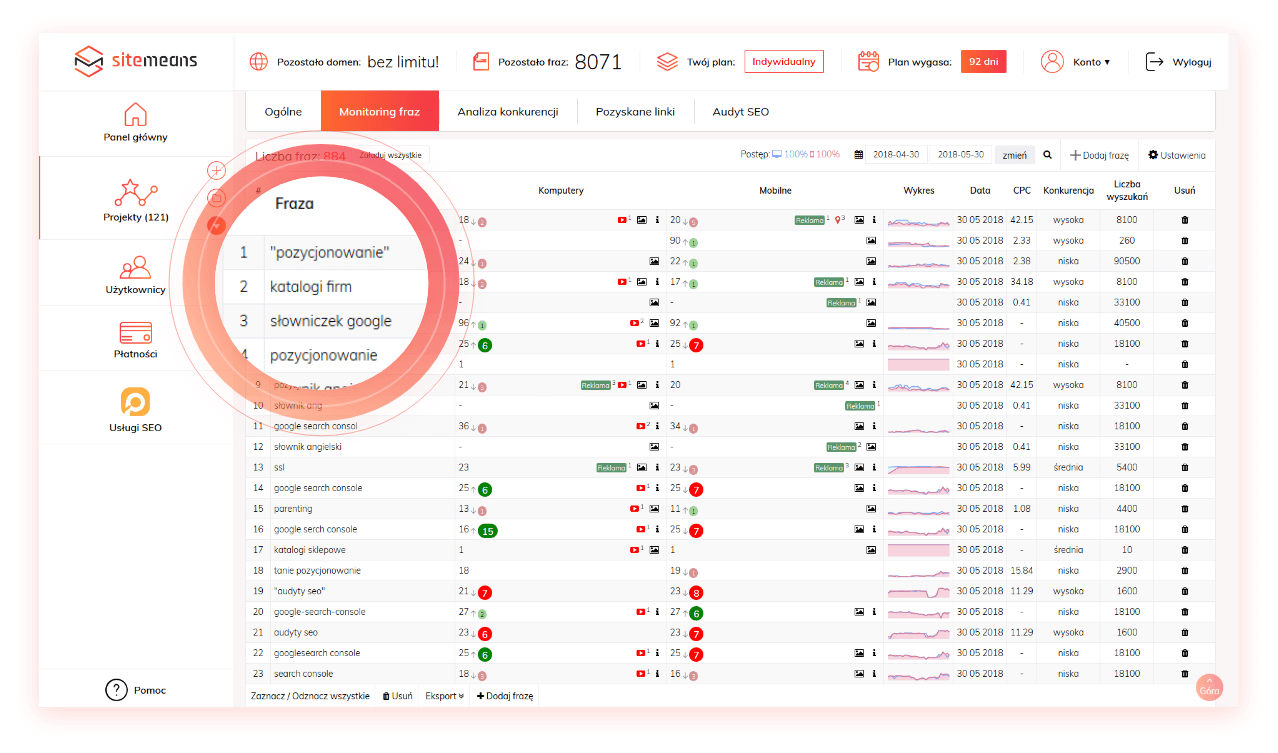Screen dimensions: 1278x753
Task: Select the Pozyskane linki tab
Action: click(x=635, y=112)
